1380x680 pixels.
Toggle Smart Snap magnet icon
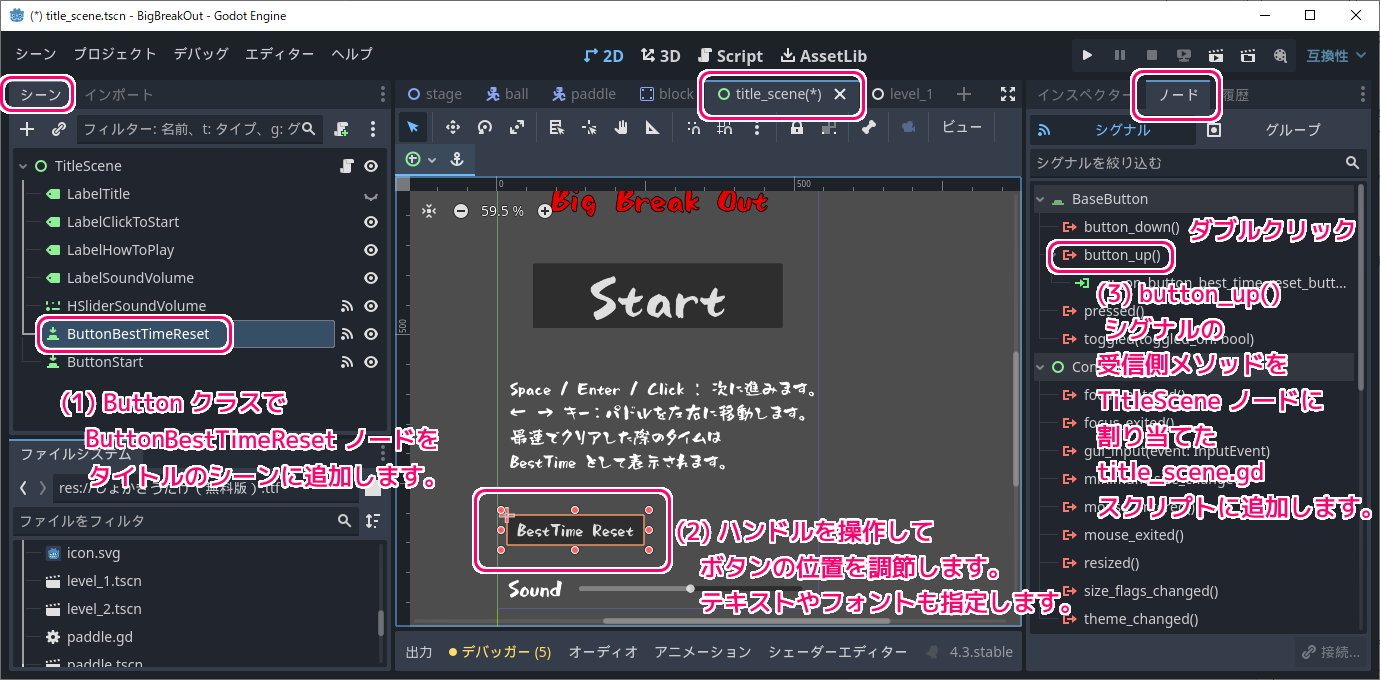pos(694,127)
